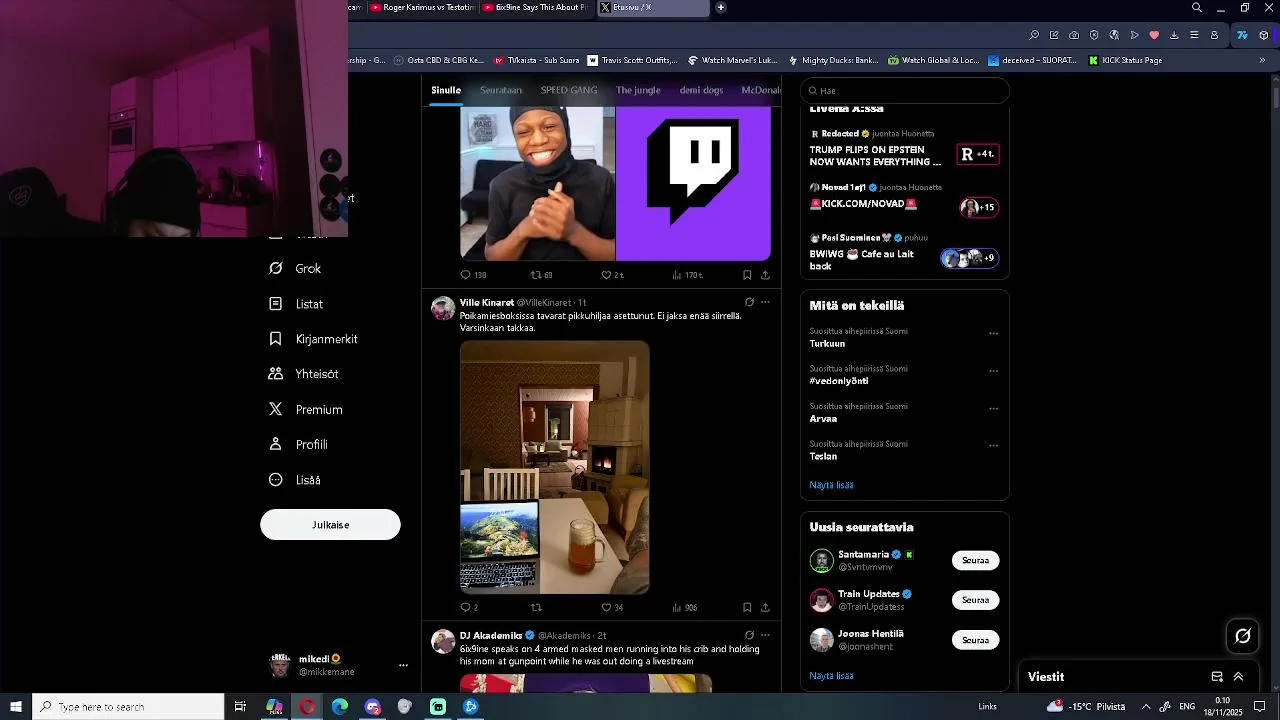This screenshot has width=1280, height=720.
Task: Open options menu for Arvaa trend
Action: click(x=993, y=408)
